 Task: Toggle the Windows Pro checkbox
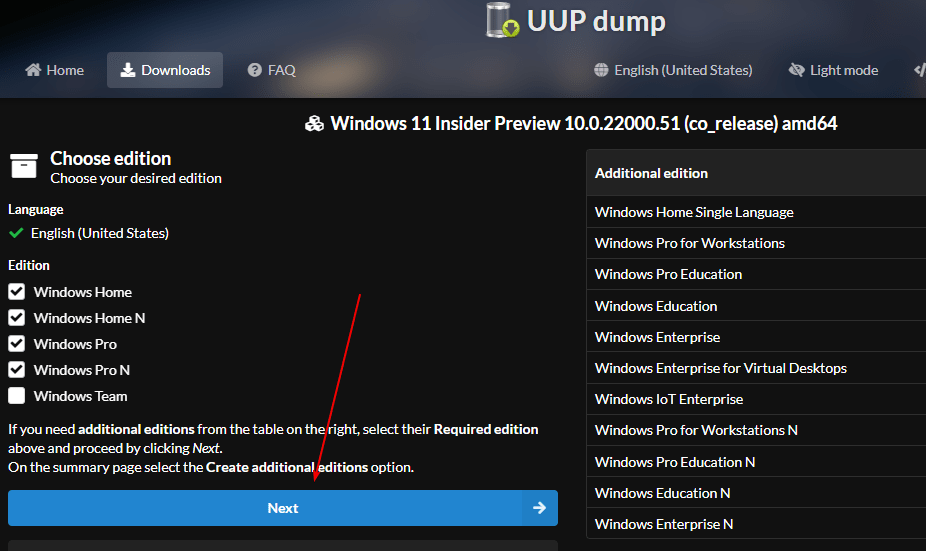(17, 344)
